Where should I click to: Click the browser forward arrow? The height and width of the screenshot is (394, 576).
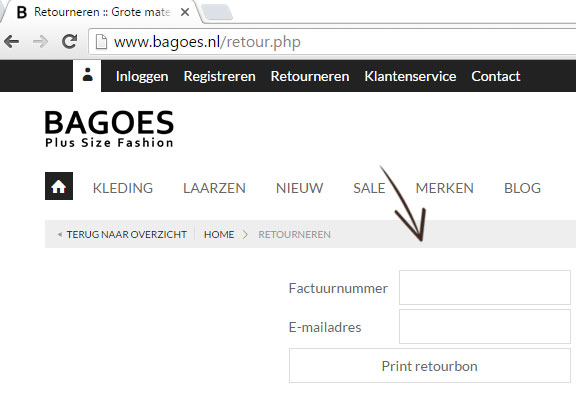click(40, 41)
